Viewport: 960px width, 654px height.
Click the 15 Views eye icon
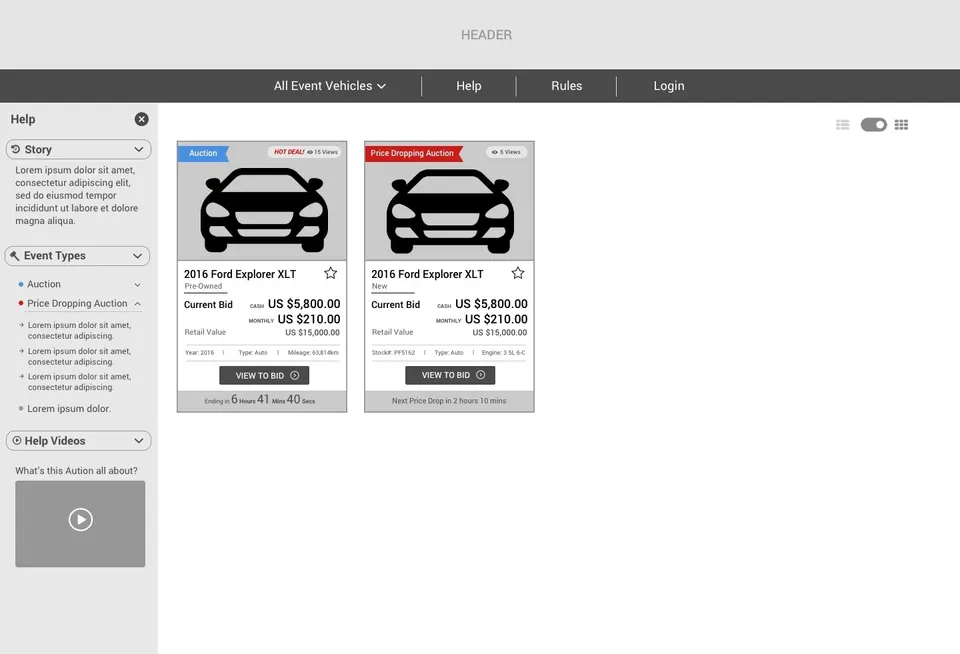pyautogui.click(x=310, y=152)
